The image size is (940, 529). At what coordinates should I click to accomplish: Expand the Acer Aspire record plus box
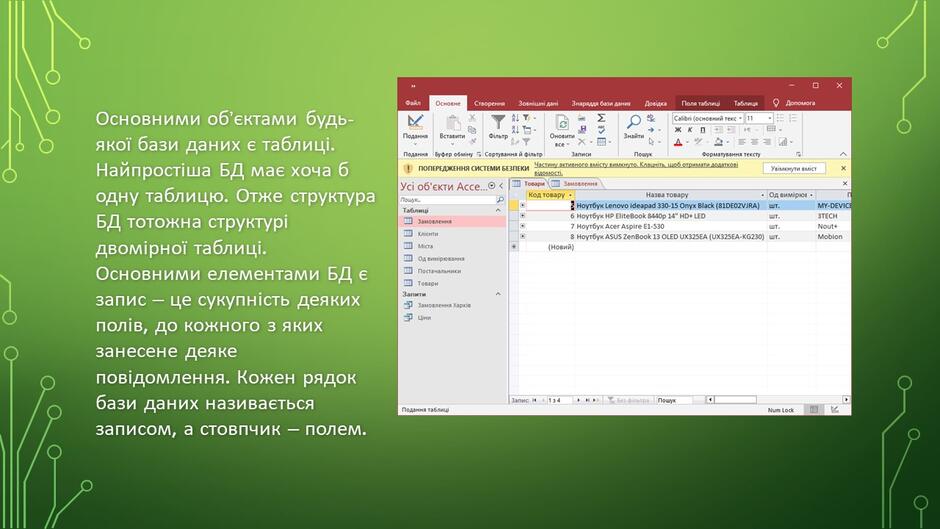pos(522,226)
